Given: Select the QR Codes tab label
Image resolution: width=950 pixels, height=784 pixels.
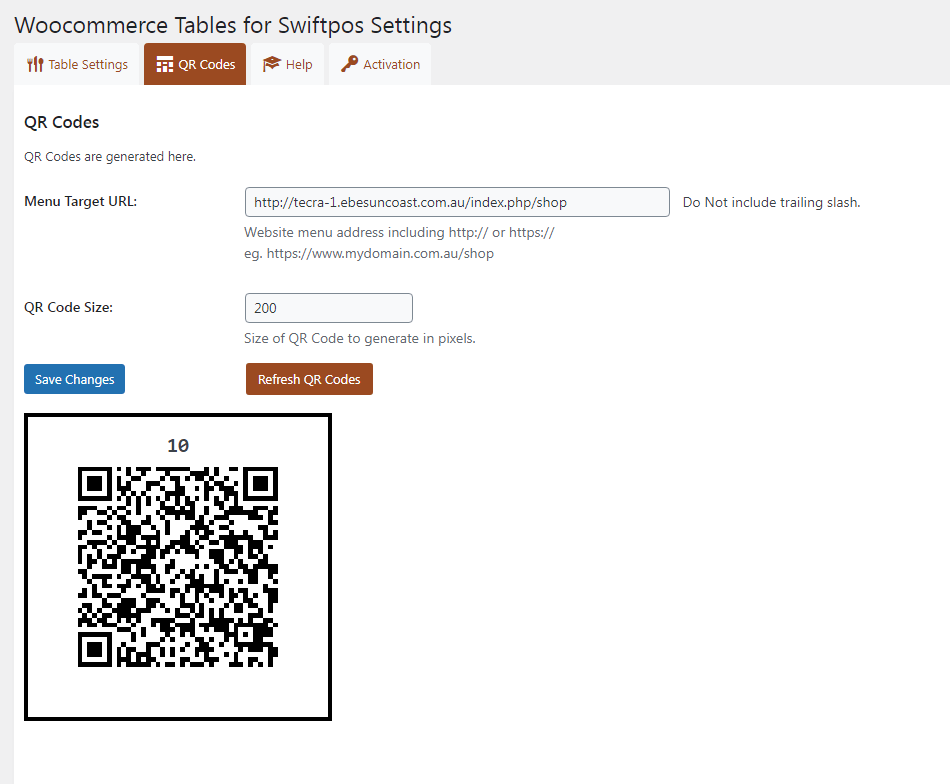Looking at the screenshot, I should (x=207, y=64).
